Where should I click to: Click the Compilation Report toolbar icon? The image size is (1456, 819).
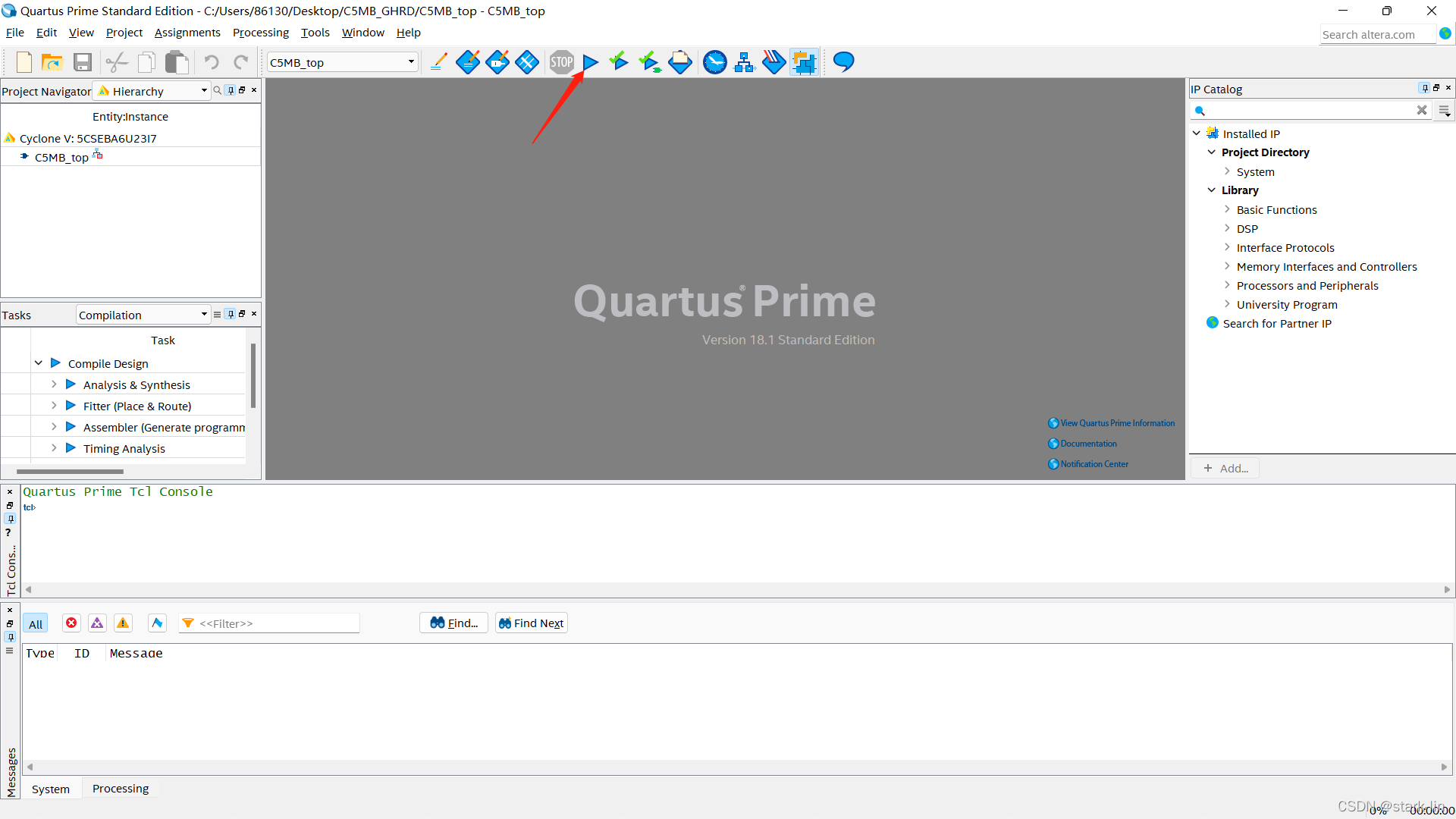point(680,62)
